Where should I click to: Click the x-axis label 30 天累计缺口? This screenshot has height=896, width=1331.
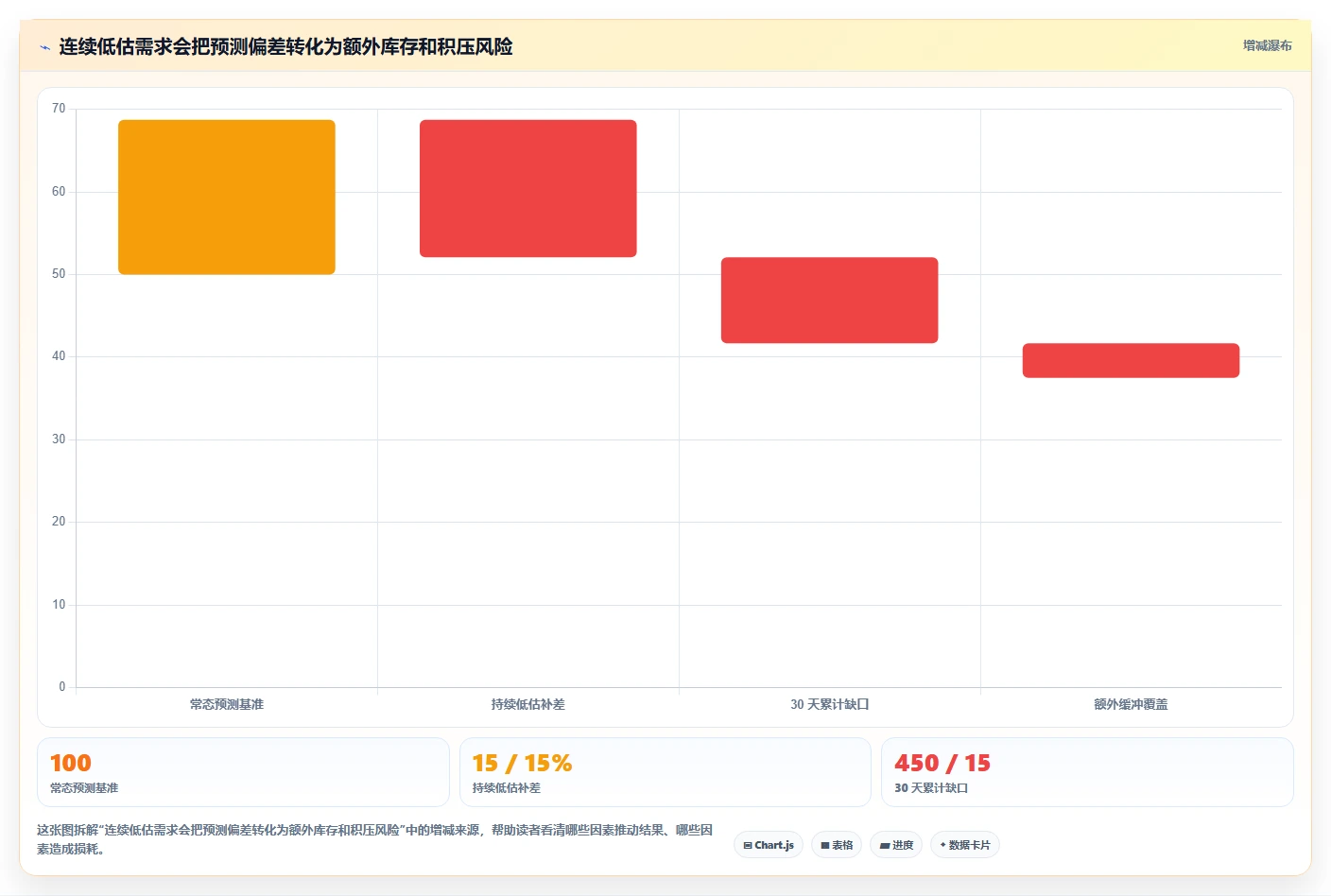(x=830, y=704)
